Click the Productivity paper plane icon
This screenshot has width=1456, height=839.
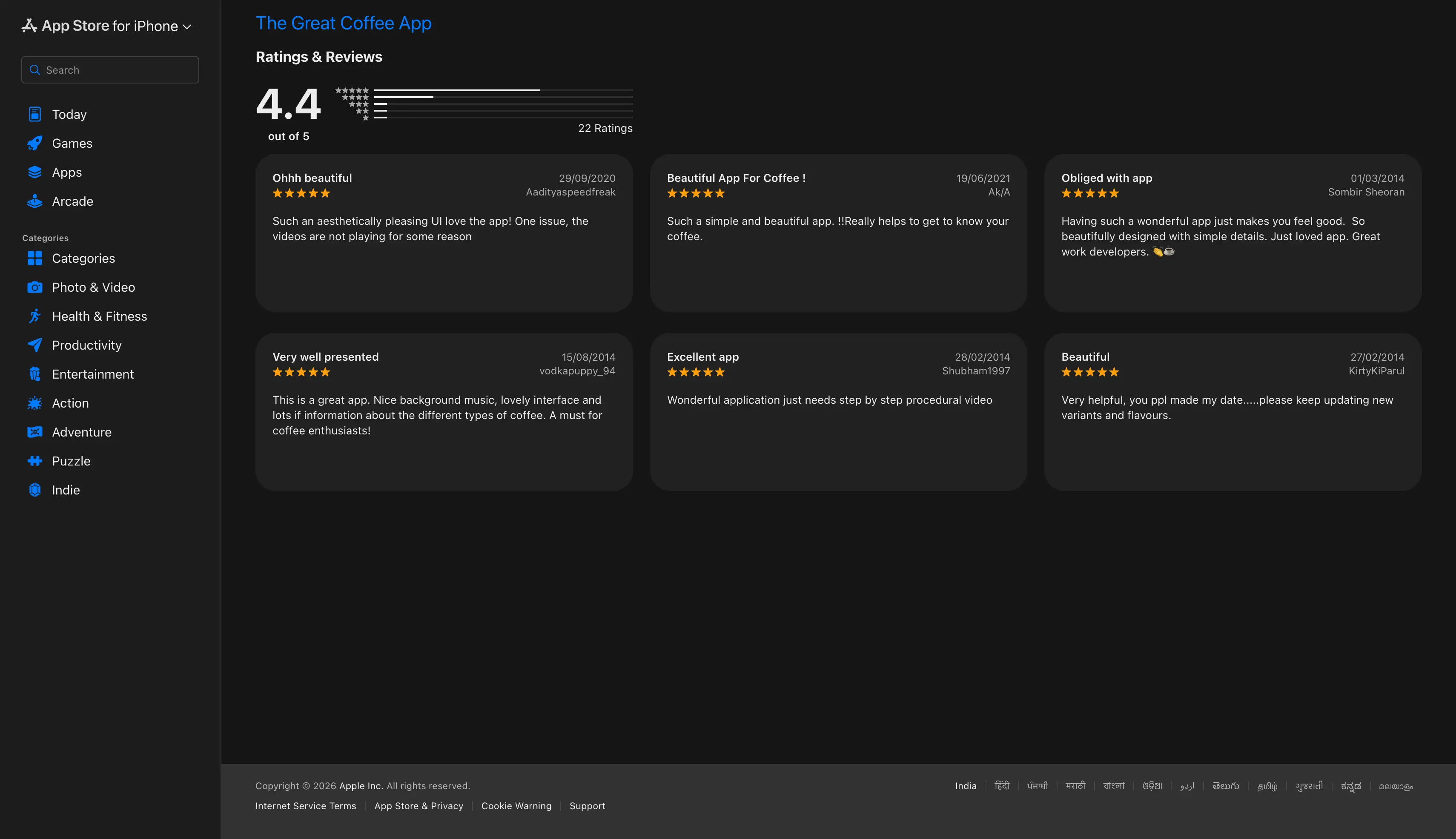point(34,345)
